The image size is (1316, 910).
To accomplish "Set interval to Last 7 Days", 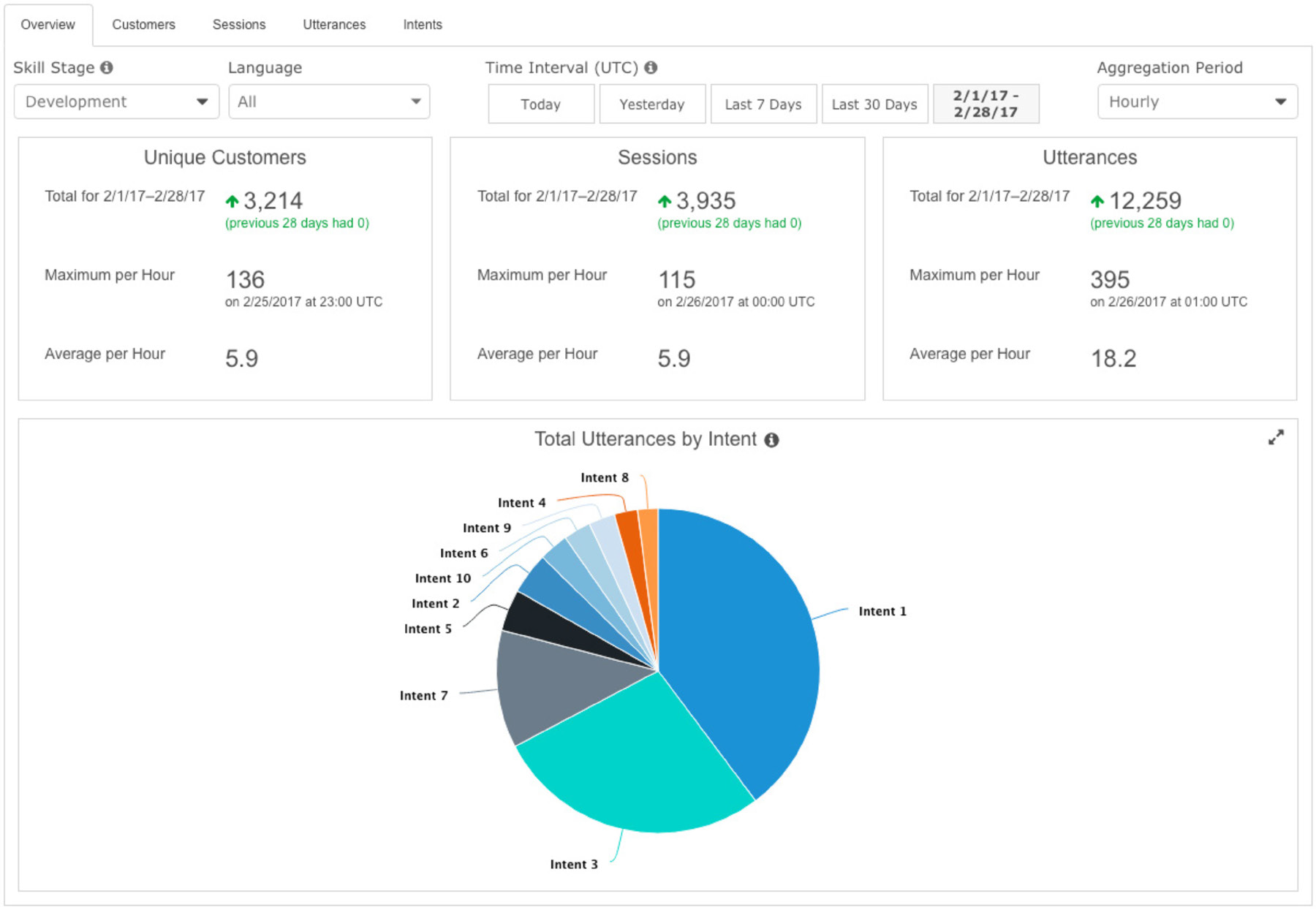I will click(x=763, y=105).
